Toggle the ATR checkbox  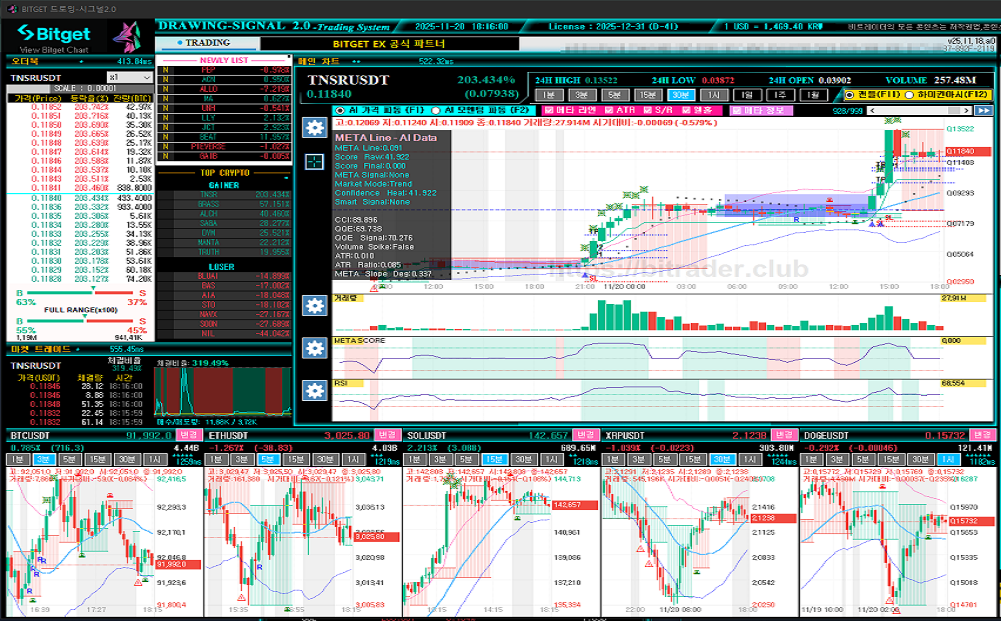608,110
